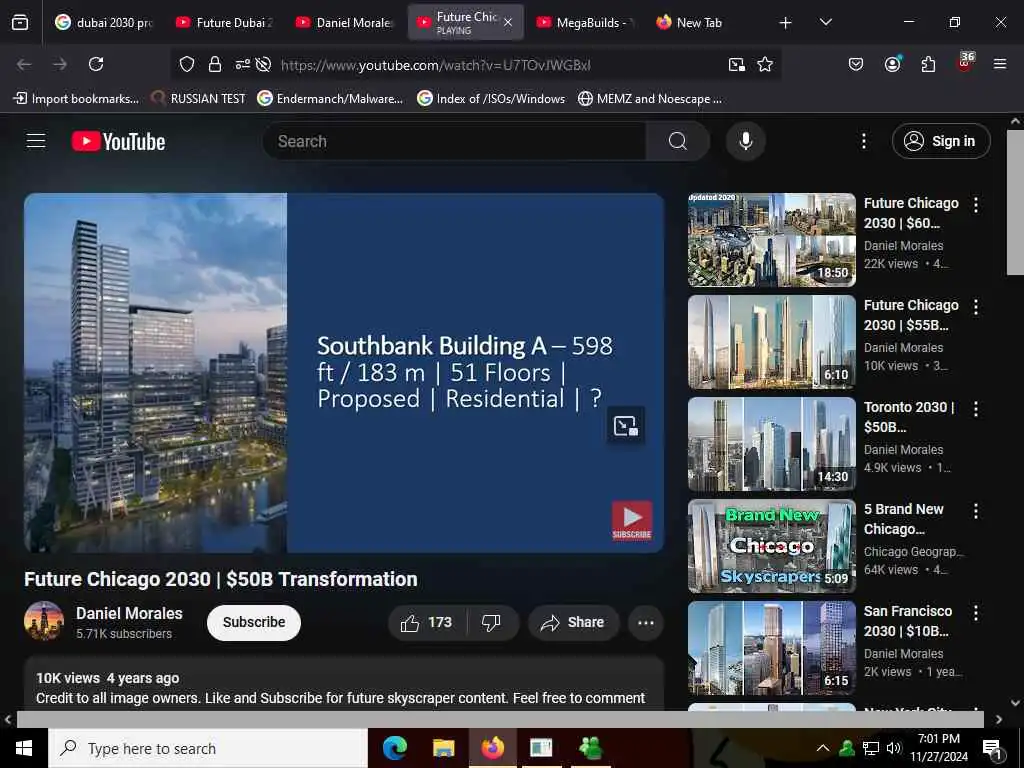Share the Future Chicago video
This screenshot has width=1024, height=768.
[573, 622]
